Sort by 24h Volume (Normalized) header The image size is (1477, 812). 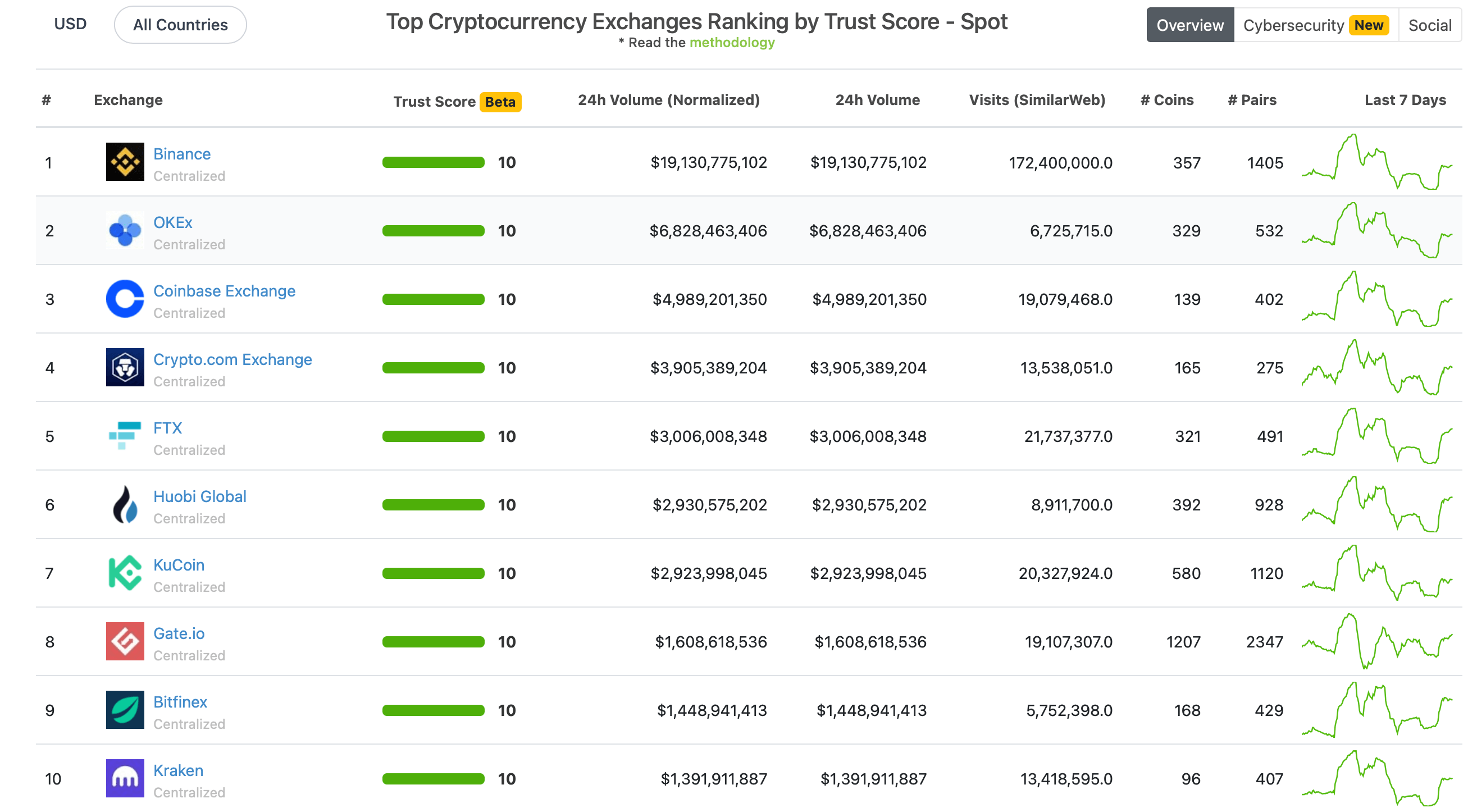tap(668, 100)
